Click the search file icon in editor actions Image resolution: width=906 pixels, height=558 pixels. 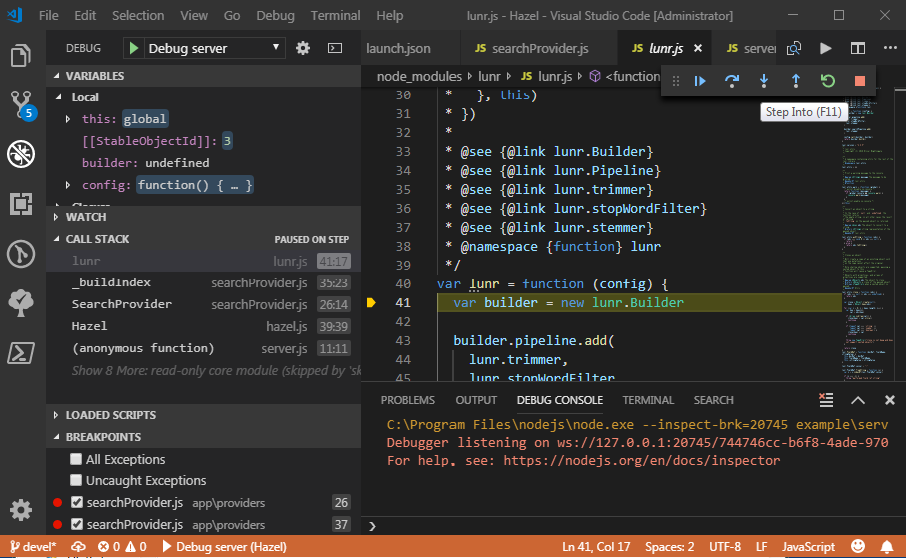coord(794,49)
